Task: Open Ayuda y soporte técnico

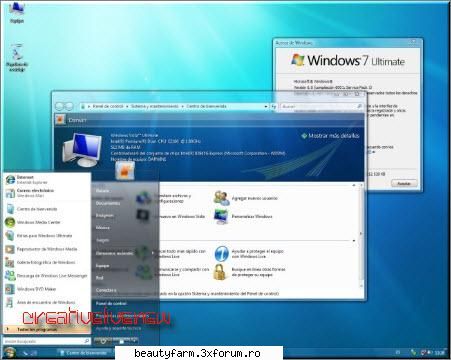Action: 118,328
